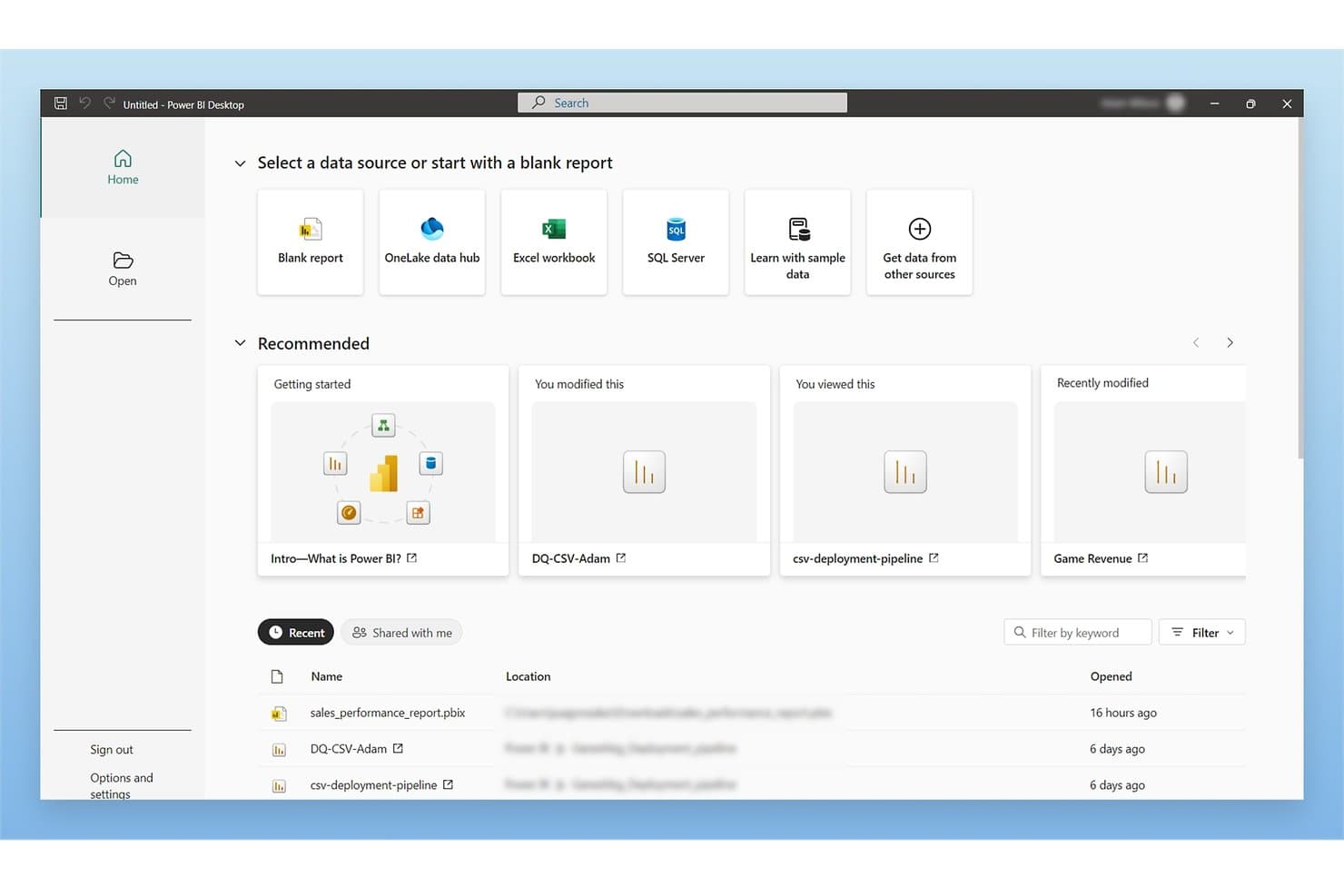Sort by the Opened column header

[x=1111, y=676]
